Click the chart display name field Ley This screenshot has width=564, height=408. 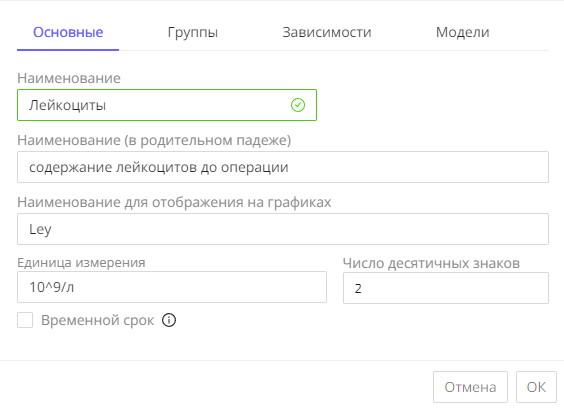click(283, 229)
